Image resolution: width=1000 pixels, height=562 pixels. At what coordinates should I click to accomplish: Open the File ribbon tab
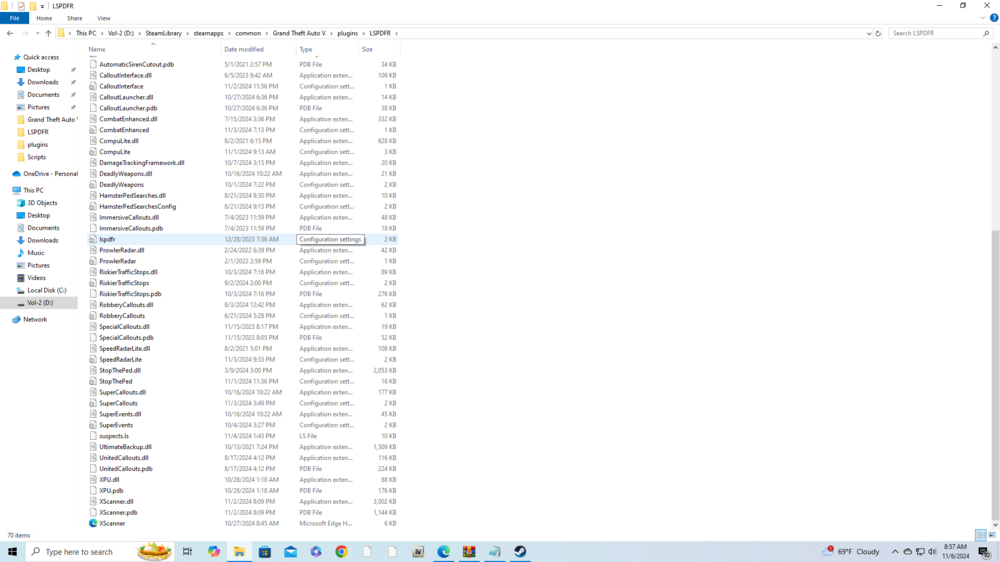tap(14, 18)
